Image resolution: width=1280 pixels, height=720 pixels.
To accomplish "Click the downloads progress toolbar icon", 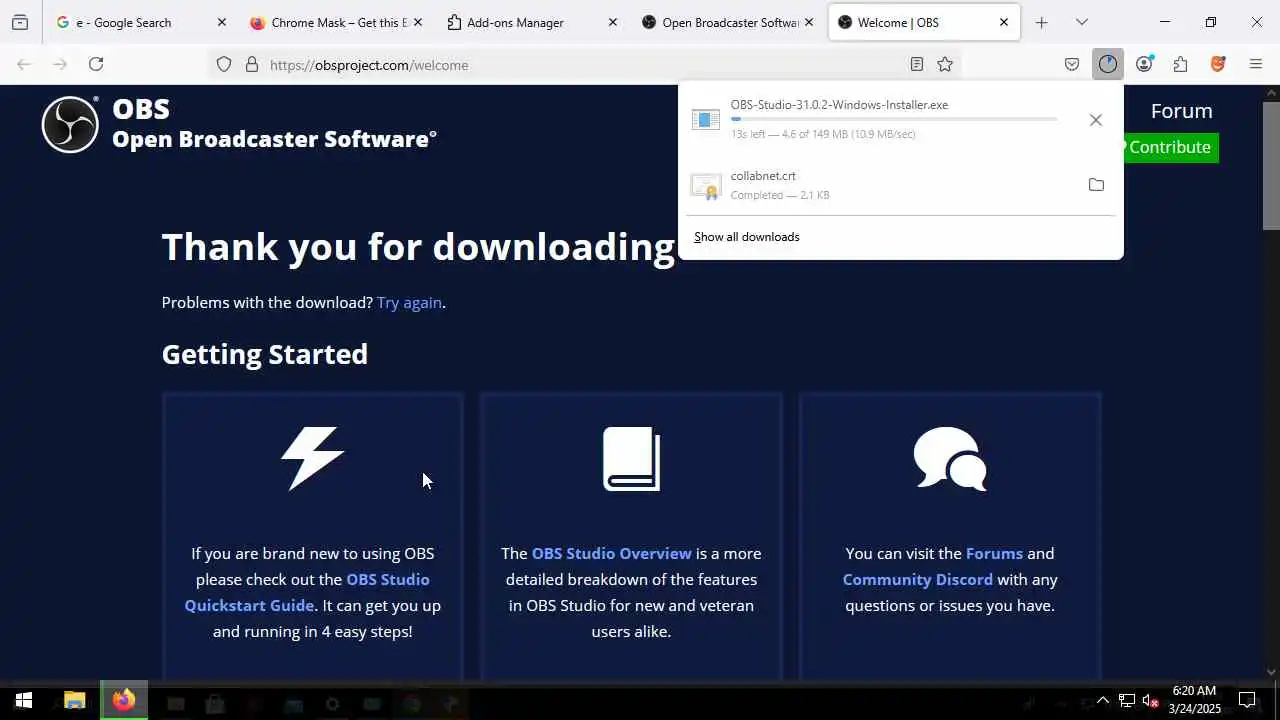I will click(1108, 64).
